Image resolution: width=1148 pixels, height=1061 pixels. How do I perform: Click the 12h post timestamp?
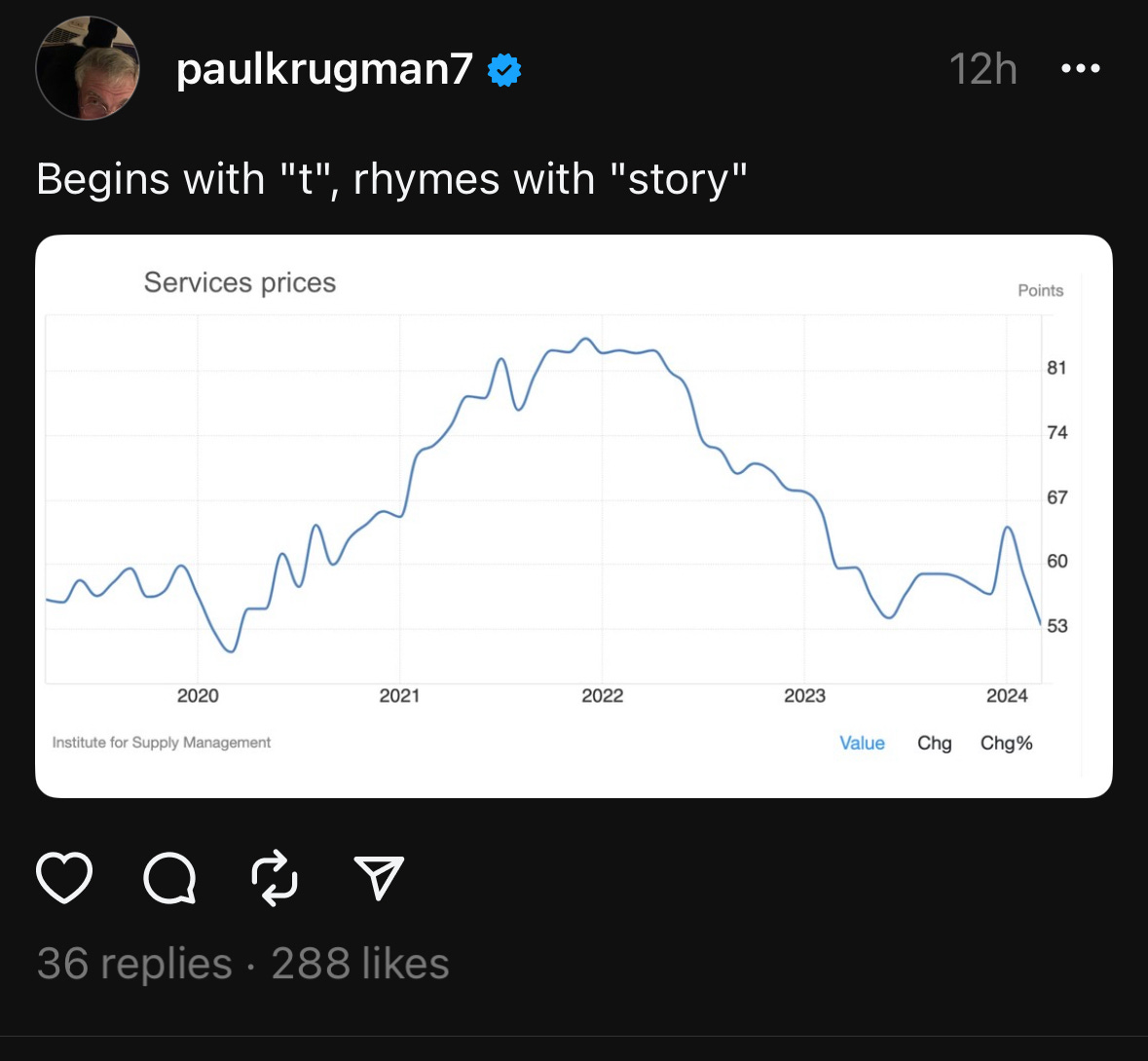point(983,69)
